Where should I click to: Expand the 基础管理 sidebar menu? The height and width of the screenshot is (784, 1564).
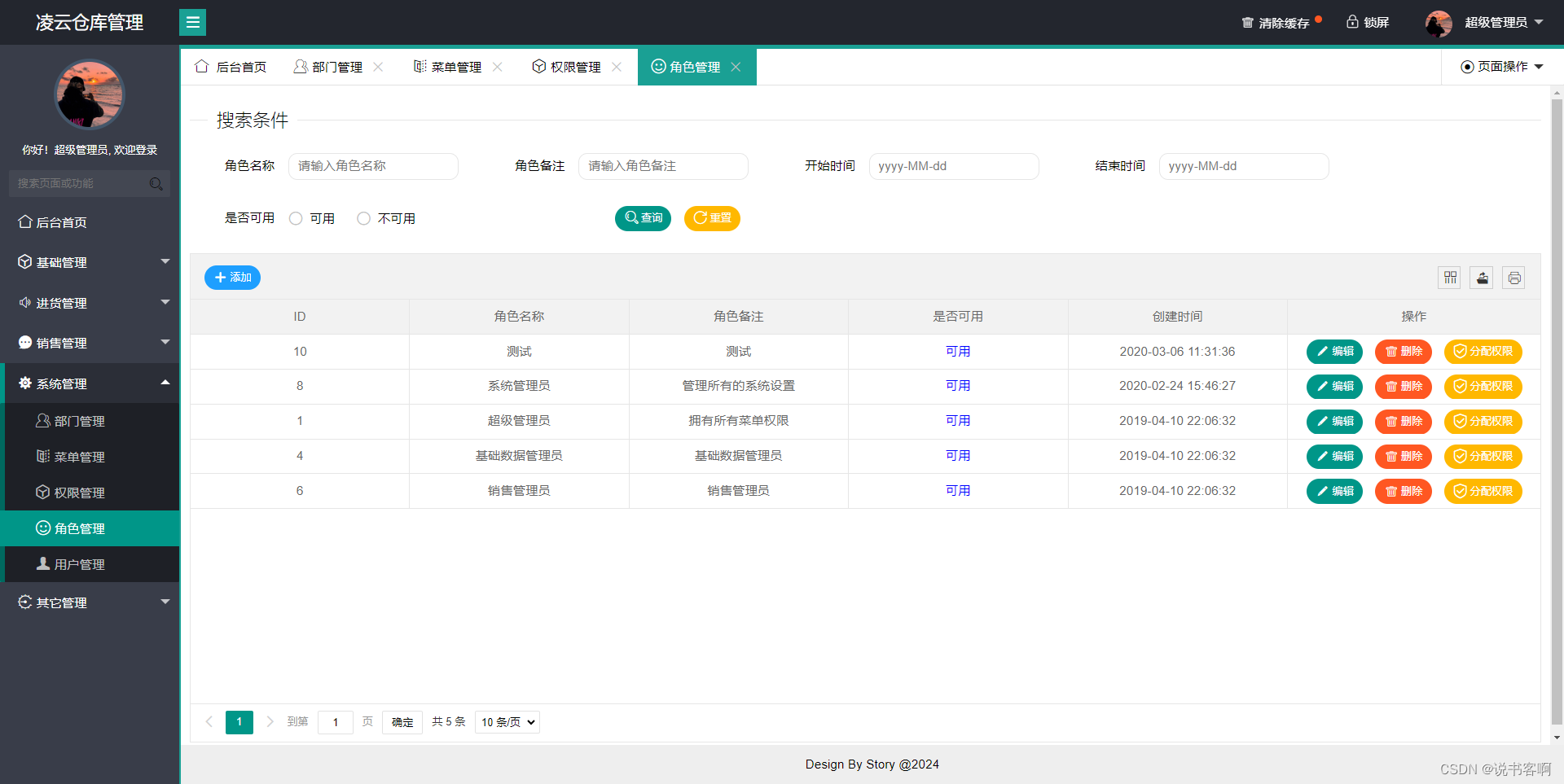90,262
